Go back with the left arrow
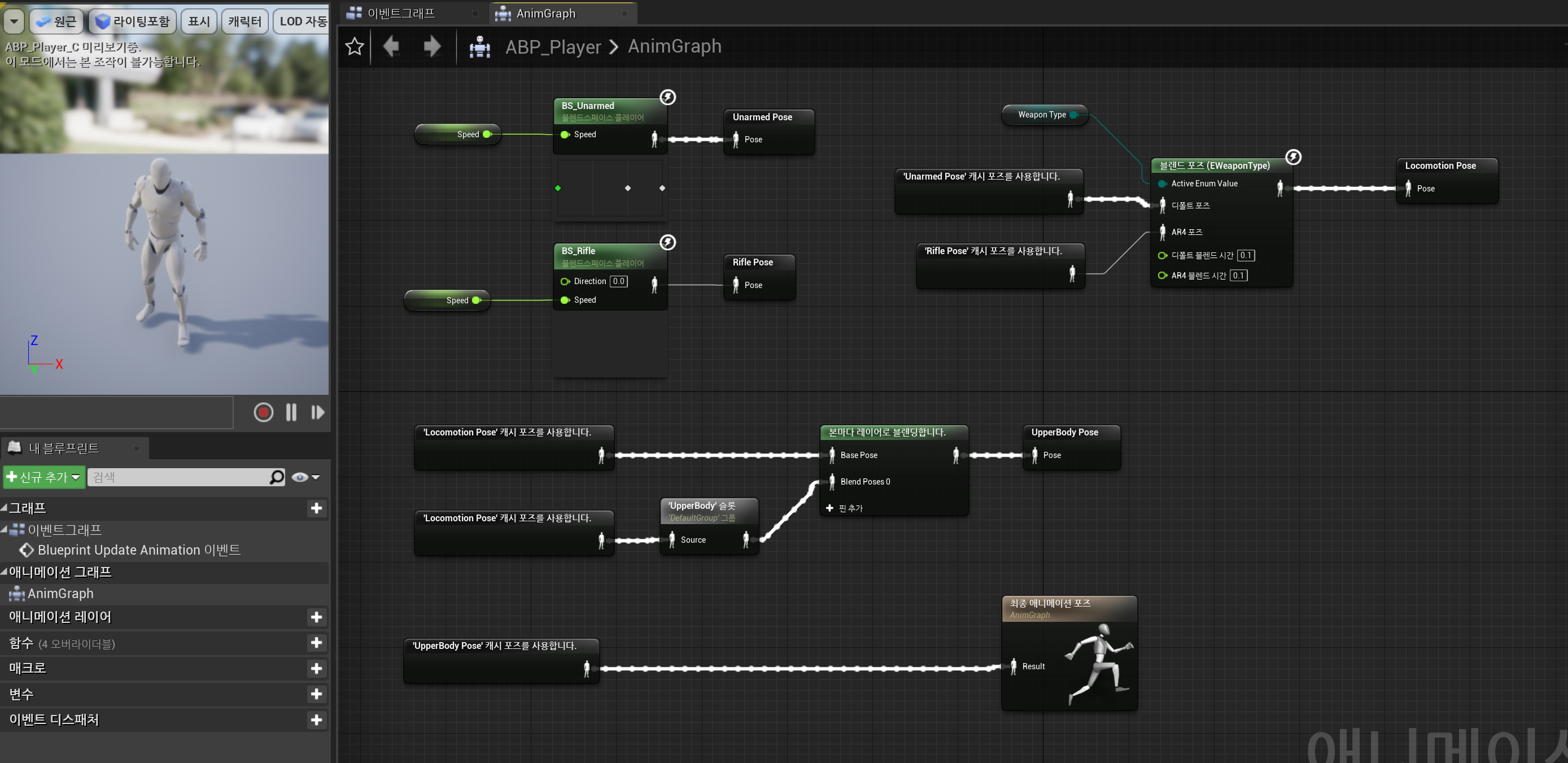 pos(391,46)
